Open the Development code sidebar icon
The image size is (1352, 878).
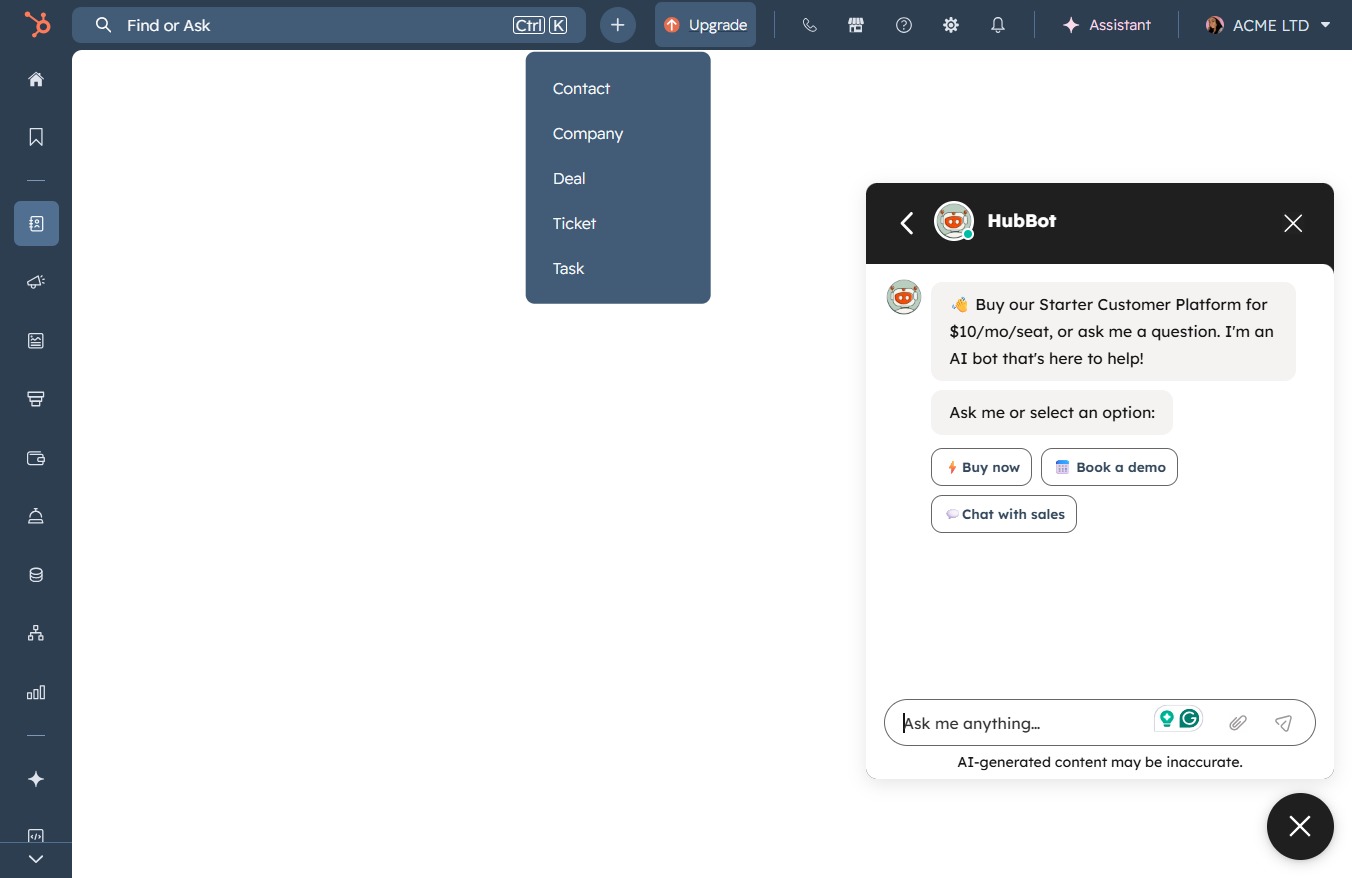36,835
